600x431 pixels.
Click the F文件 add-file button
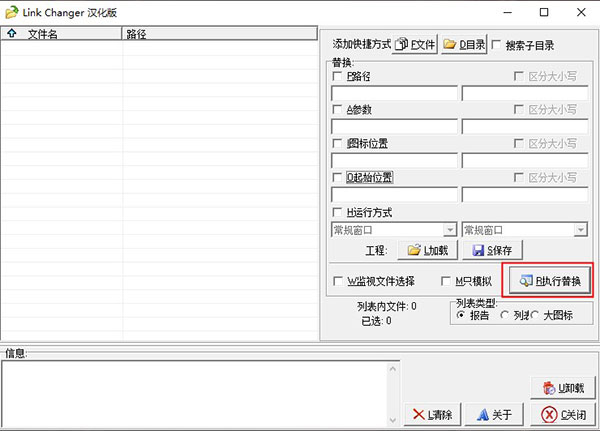[x=415, y=44]
